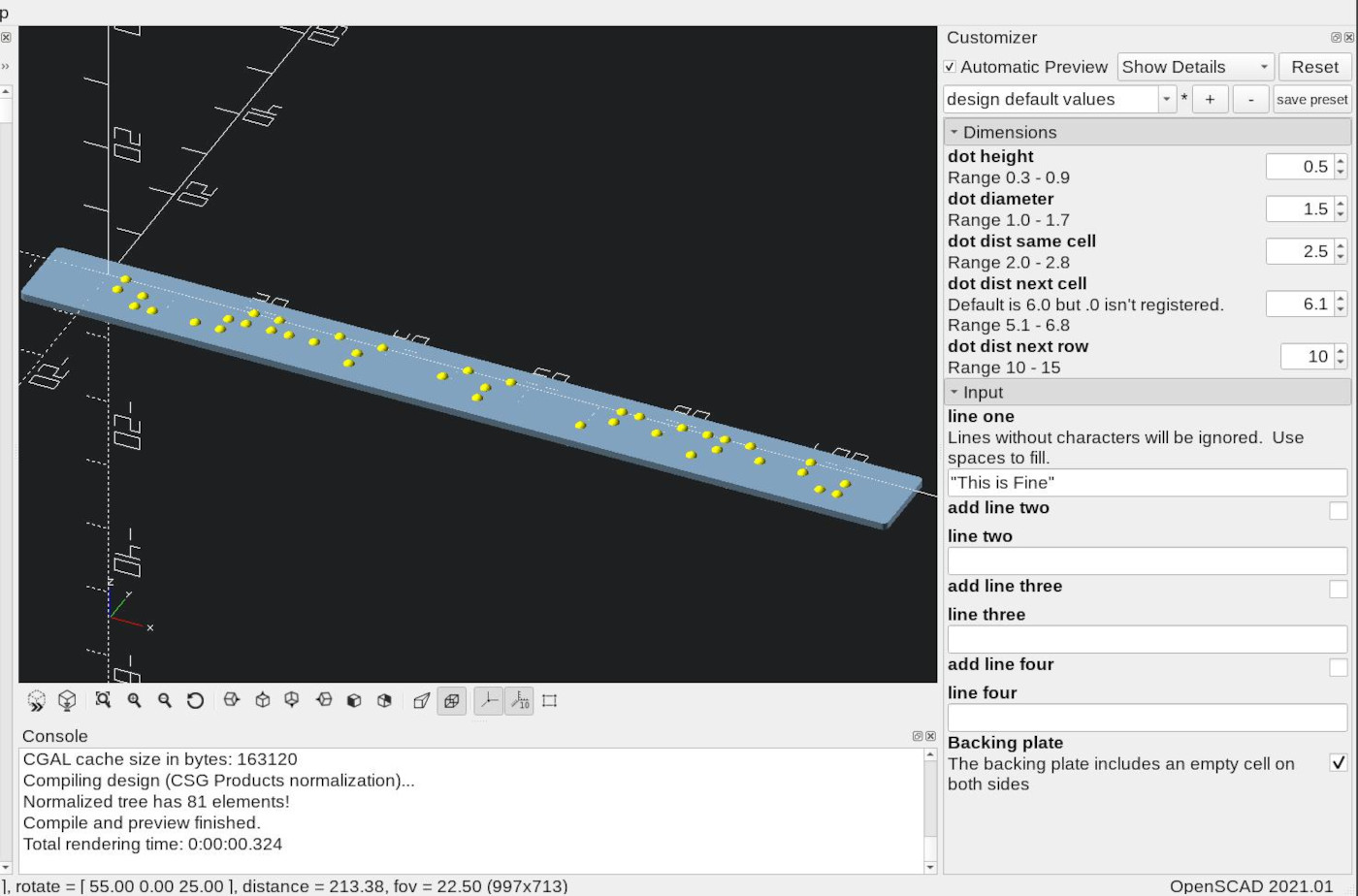Open the Show Details dropdown
1358x896 pixels.
[x=1195, y=67]
